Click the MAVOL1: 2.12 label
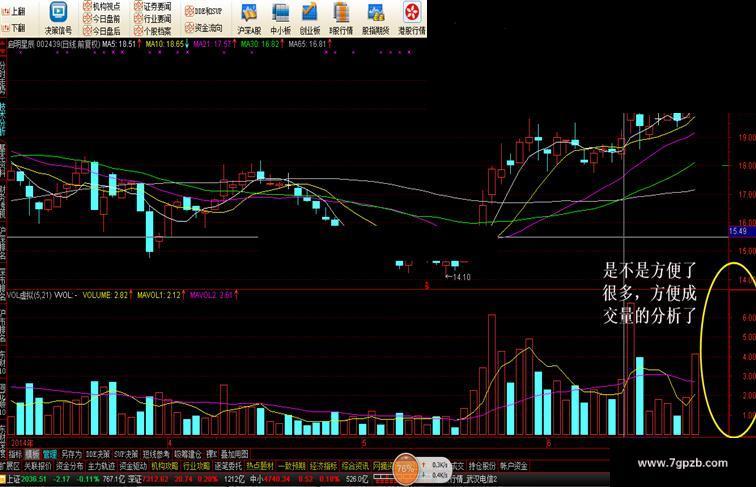The height and width of the screenshot is (487, 756). pyautogui.click(x=161, y=295)
